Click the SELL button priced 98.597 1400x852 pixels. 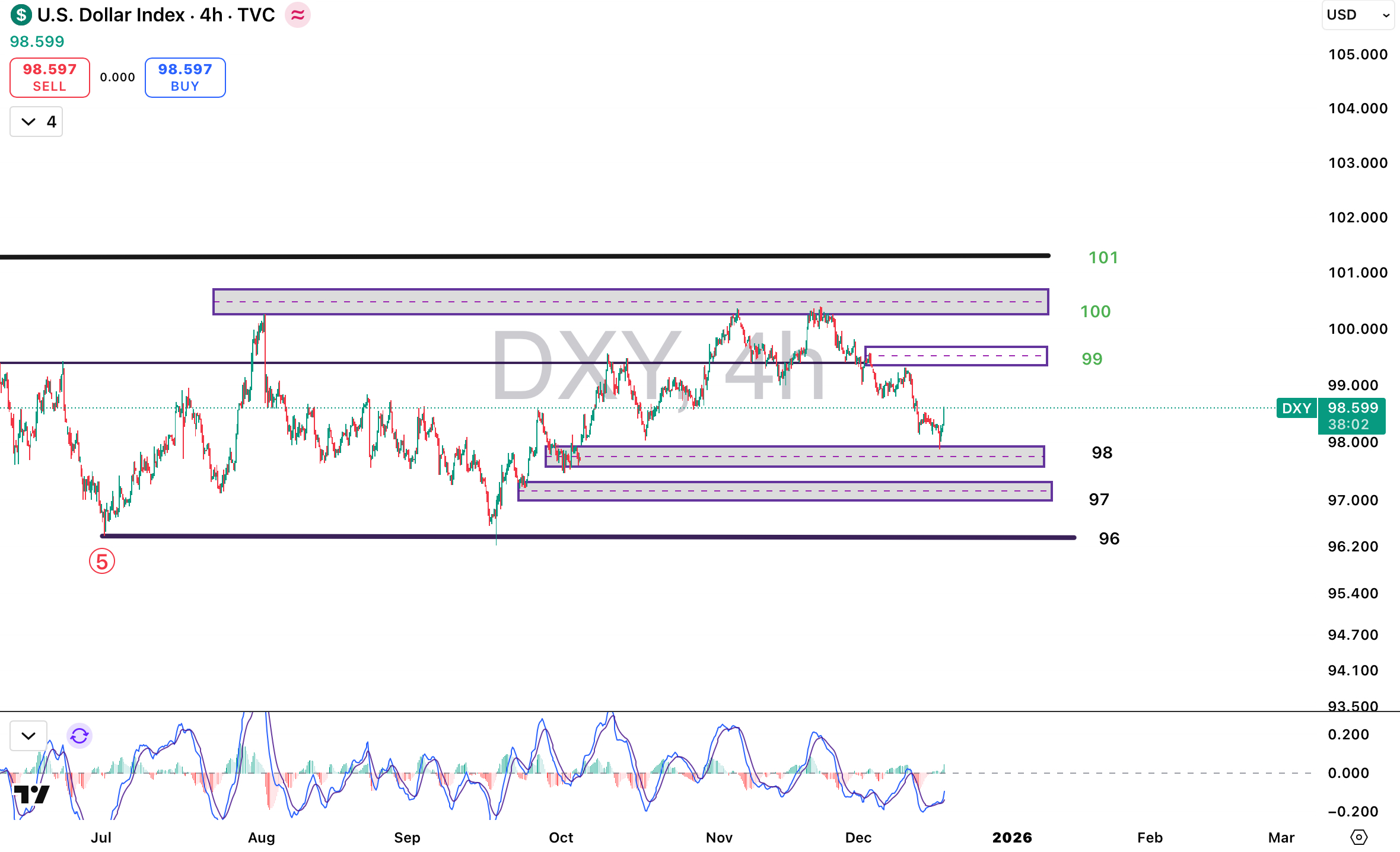pyautogui.click(x=49, y=77)
